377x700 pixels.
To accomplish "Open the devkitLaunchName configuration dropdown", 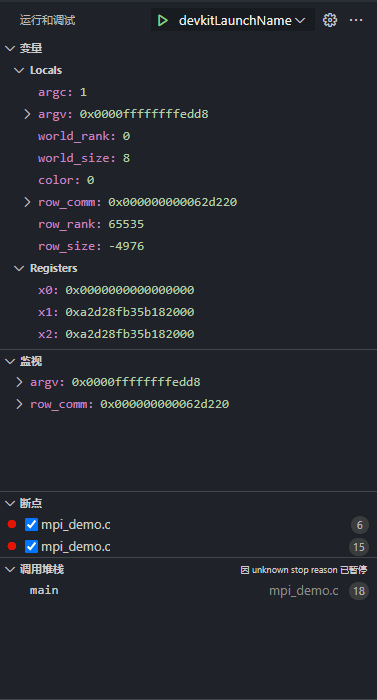I will tap(241, 20).
